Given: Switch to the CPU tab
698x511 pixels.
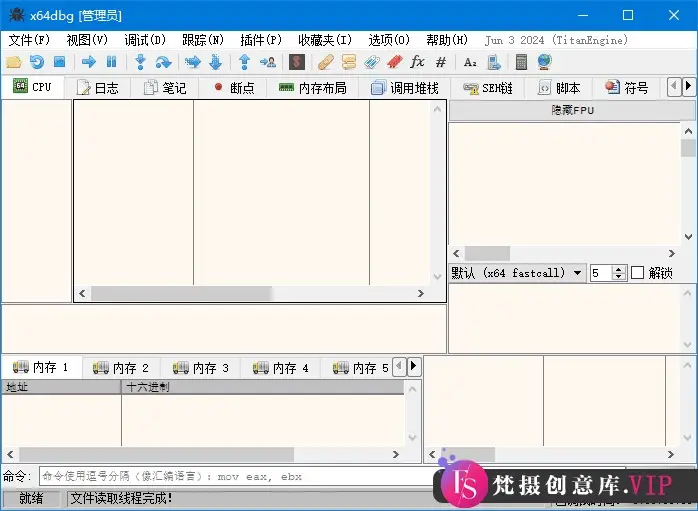Looking at the screenshot, I should 33,87.
